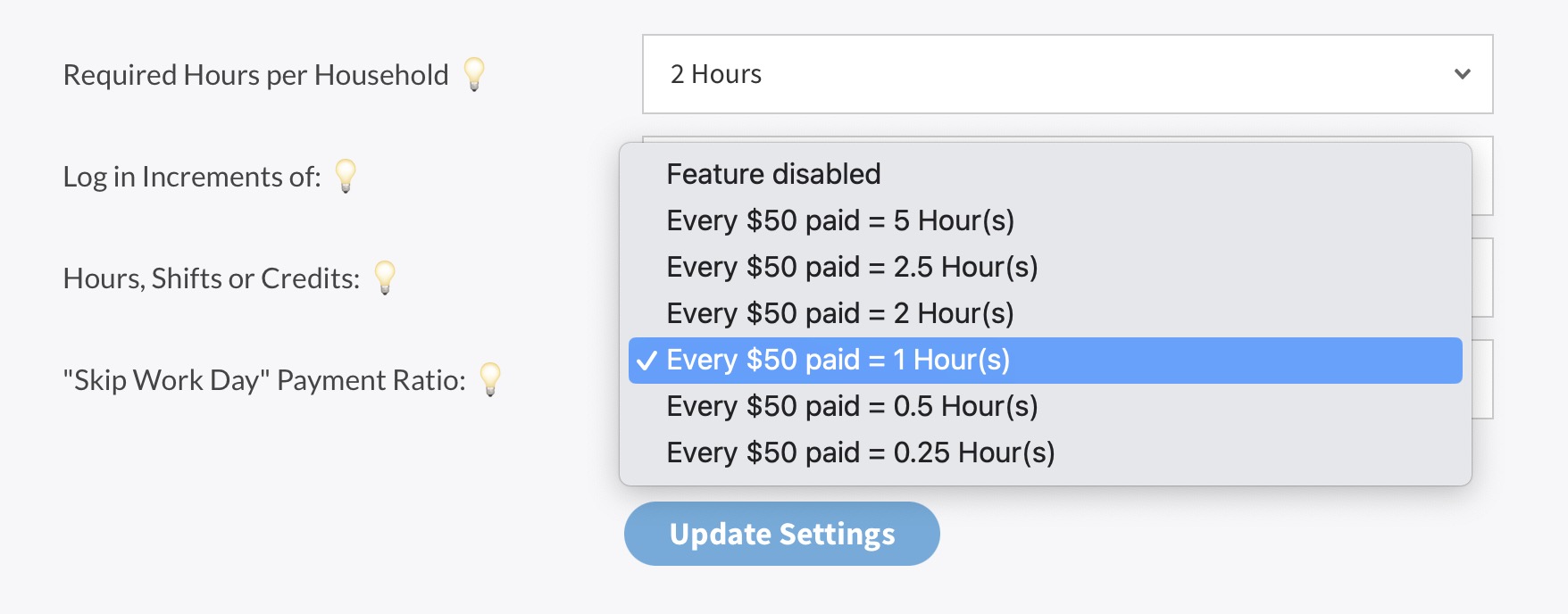The width and height of the screenshot is (1568, 614).
Task: Click the Log in Increments of label
Action: tap(191, 177)
